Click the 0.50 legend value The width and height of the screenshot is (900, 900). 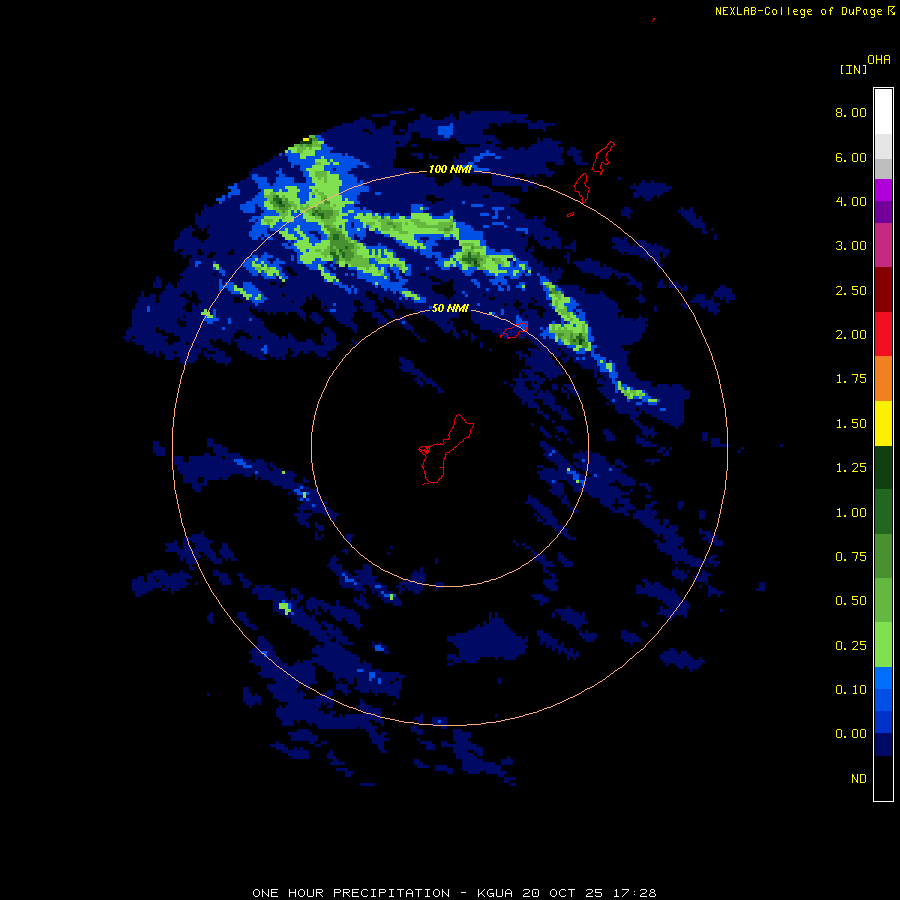coord(851,601)
